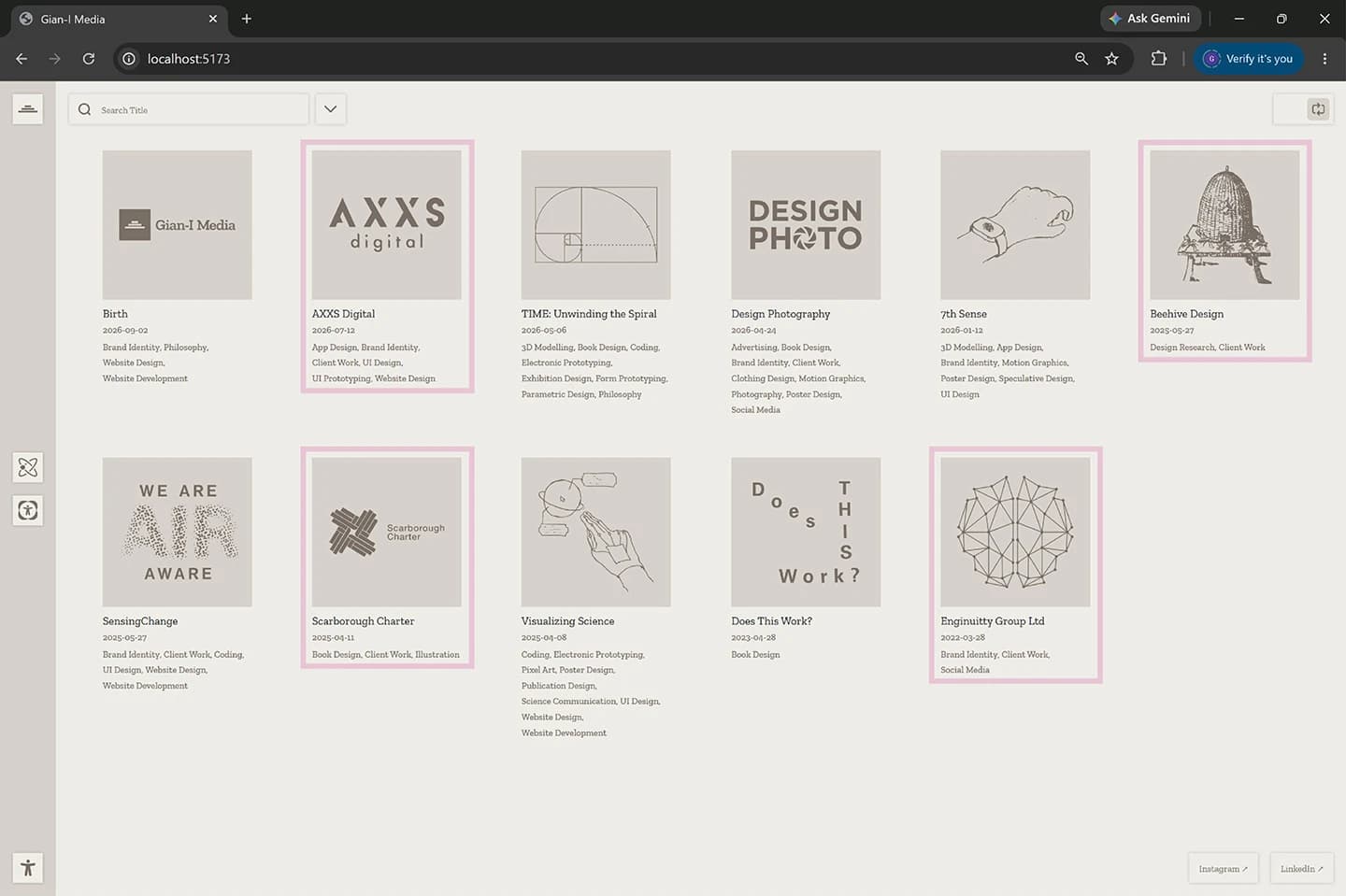Close the Gian-I Media browser tab
1346x896 pixels.
pos(213,19)
